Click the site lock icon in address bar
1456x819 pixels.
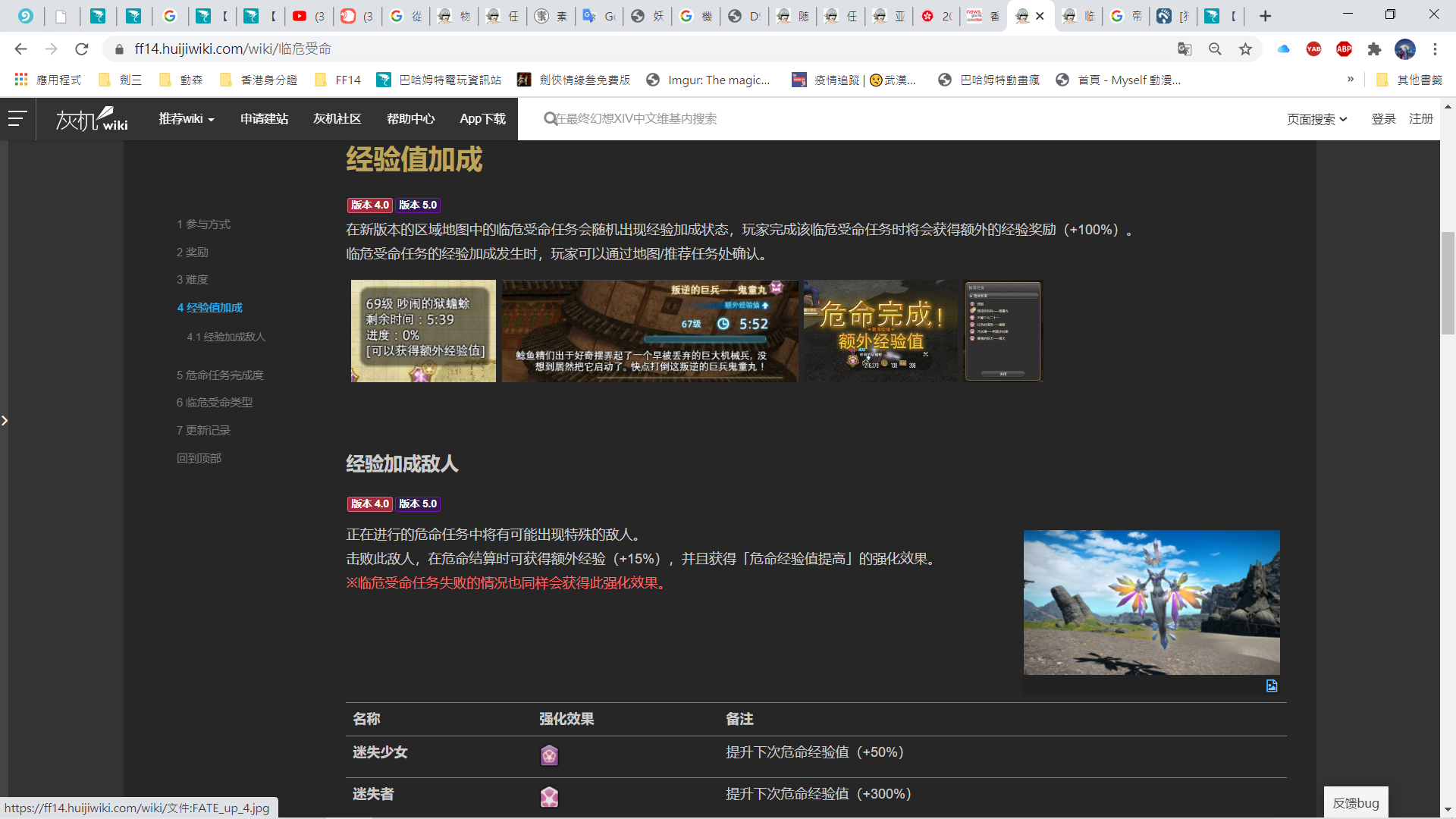[x=119, y=49]
